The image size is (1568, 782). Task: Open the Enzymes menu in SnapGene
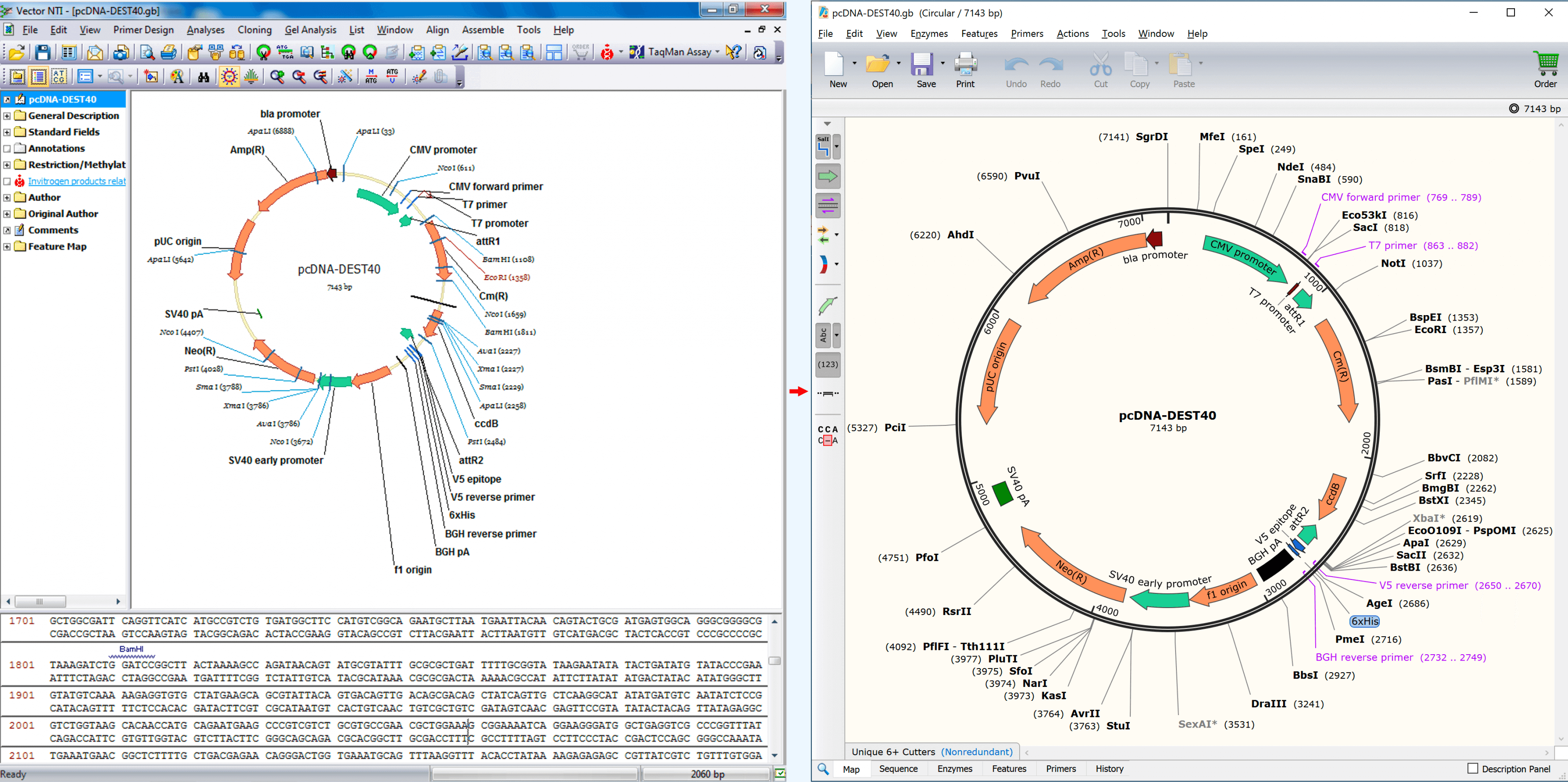tap(929, 34)
